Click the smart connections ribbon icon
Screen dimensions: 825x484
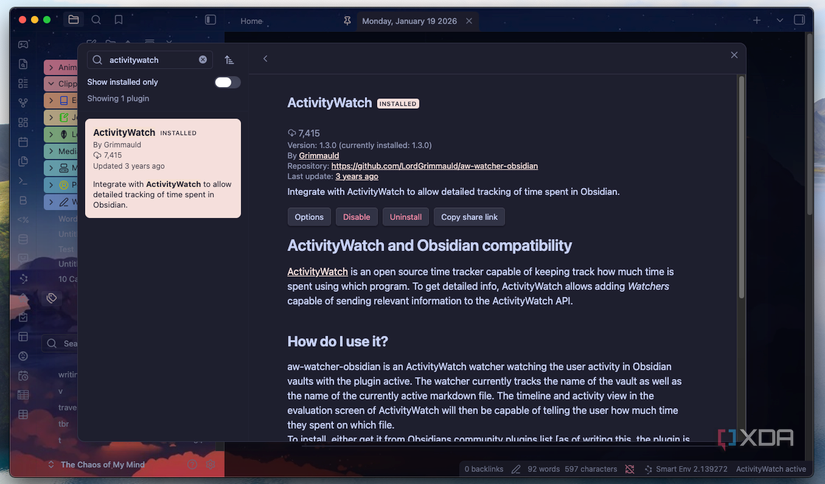click(23, 278)
